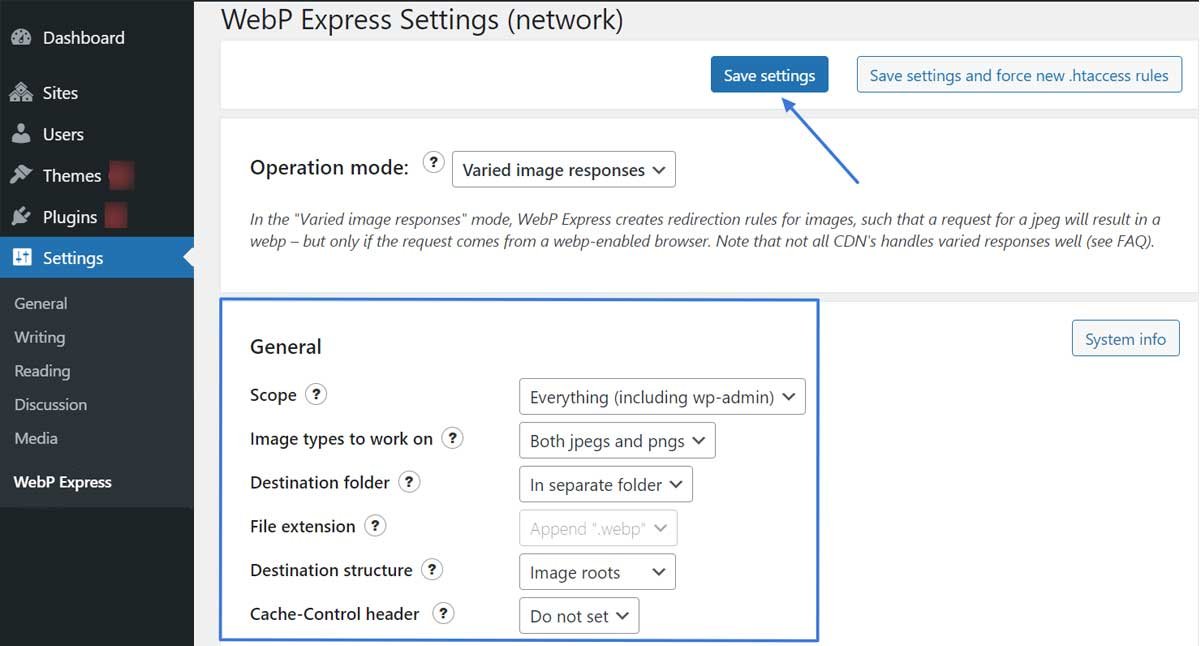Image resolution: width=1200 pixels, height=646 pixels.
Task: Click Save settings and force new .htaccess rules
Action: click(x=1019, y=74)
